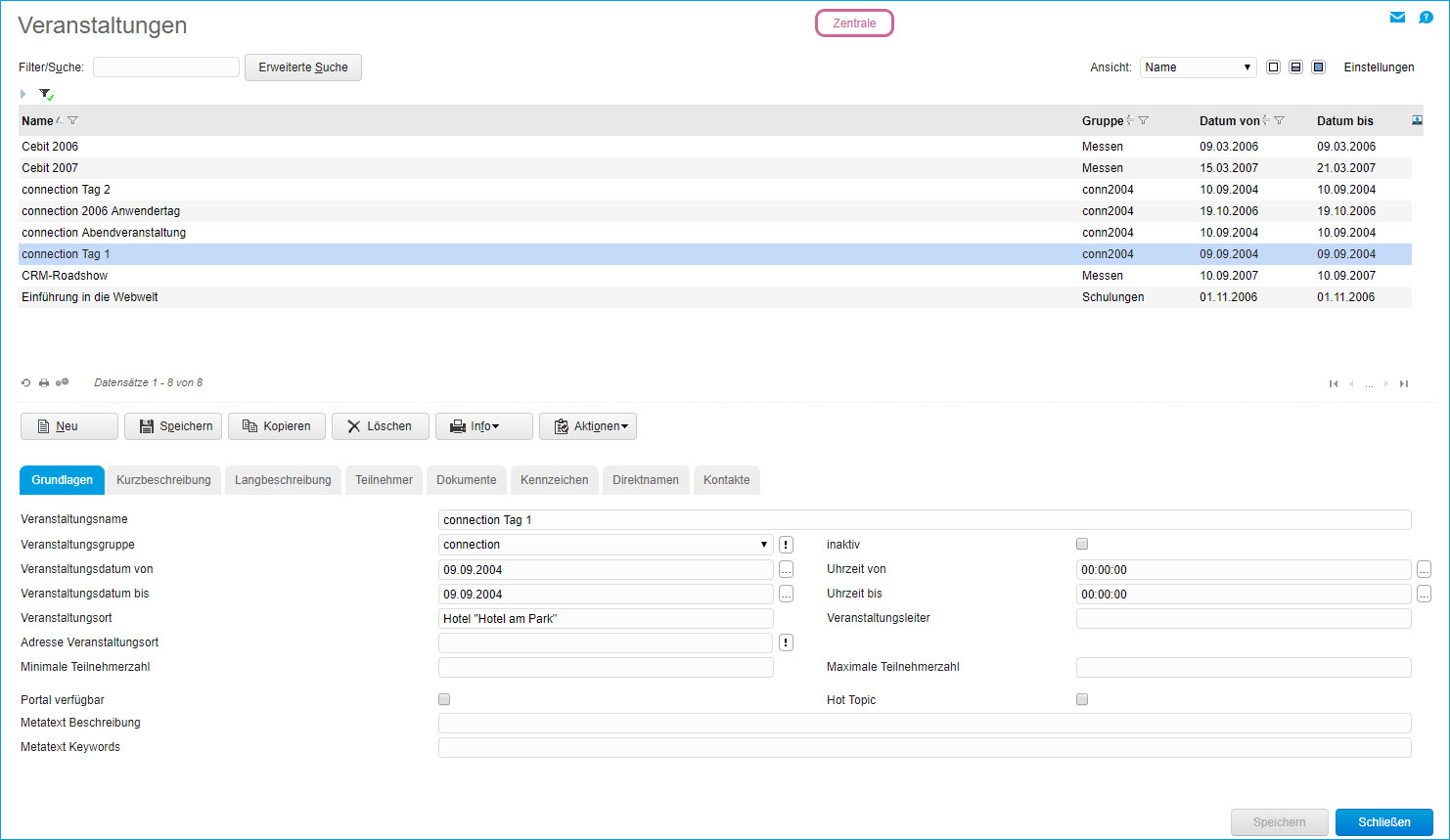
Task: Click the Filter/Suche input field
Action: (x=166, y=67)
